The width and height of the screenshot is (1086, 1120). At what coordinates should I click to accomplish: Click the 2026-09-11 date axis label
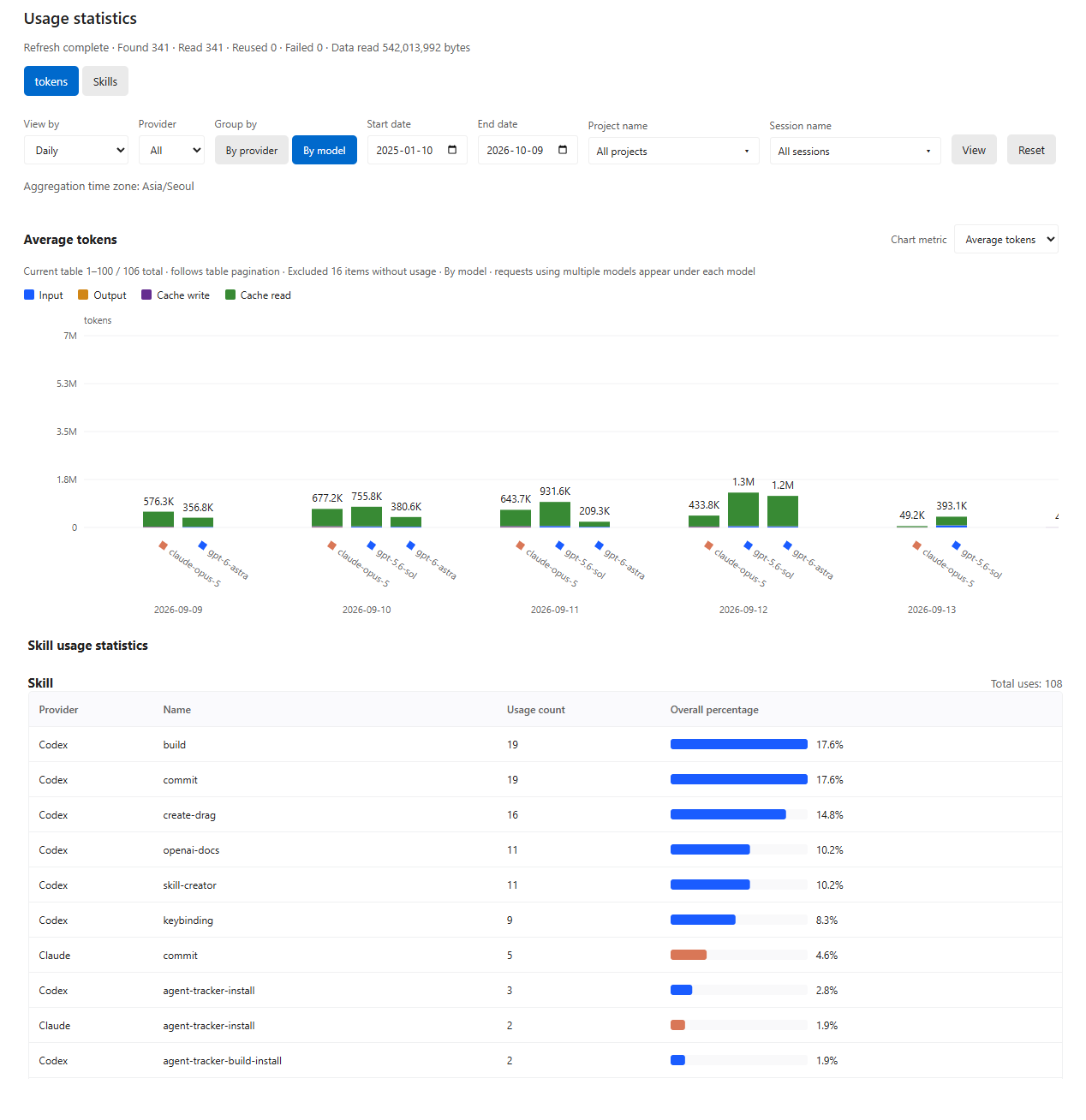pos(555,610)
